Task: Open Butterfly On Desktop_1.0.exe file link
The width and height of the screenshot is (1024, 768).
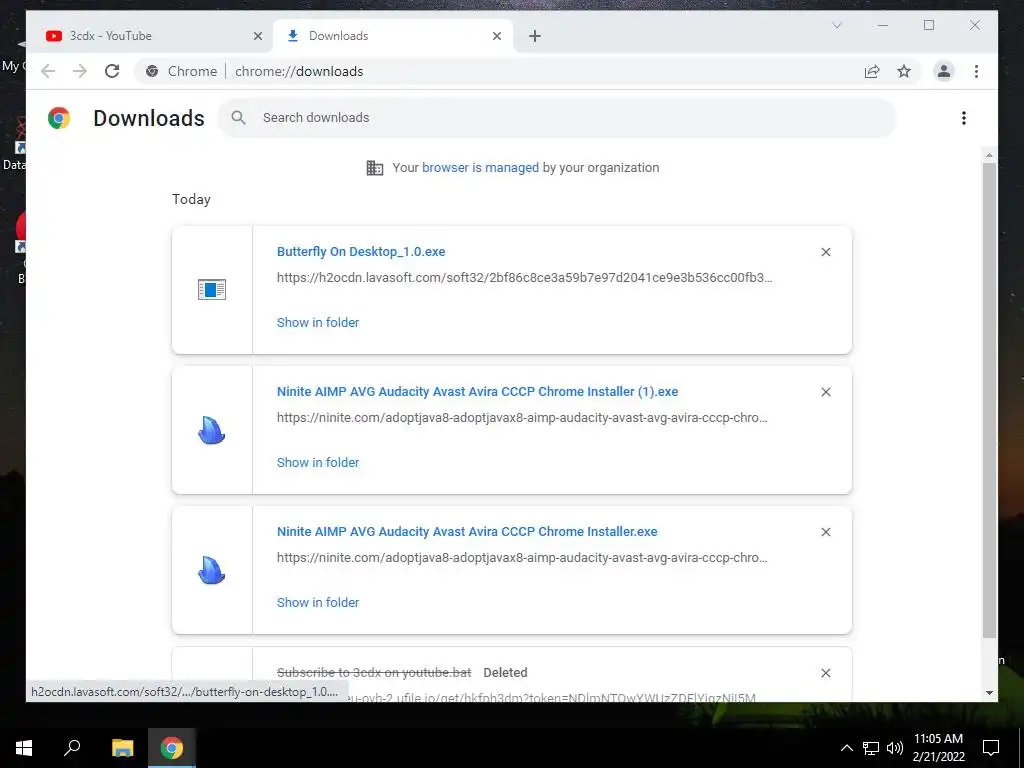Action: point(361,252)
